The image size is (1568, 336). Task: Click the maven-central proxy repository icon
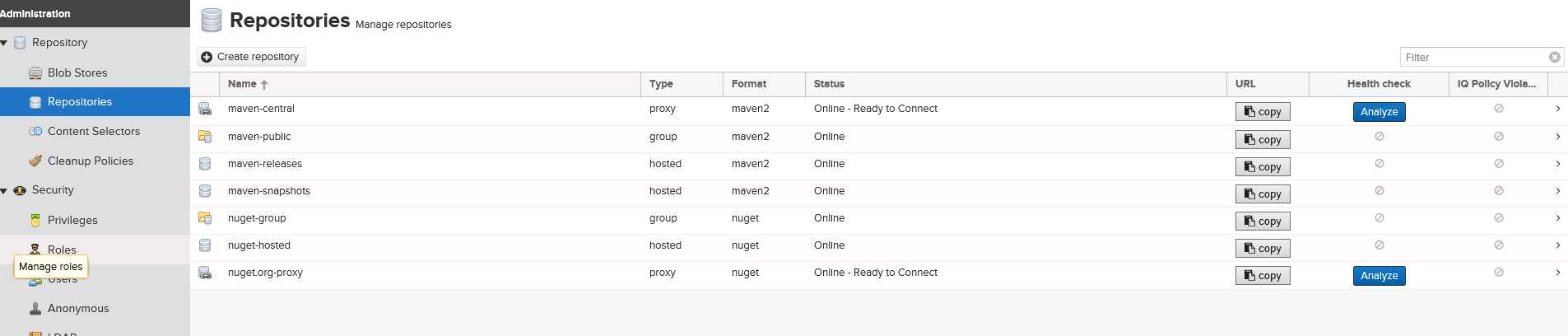coord(205,109)
